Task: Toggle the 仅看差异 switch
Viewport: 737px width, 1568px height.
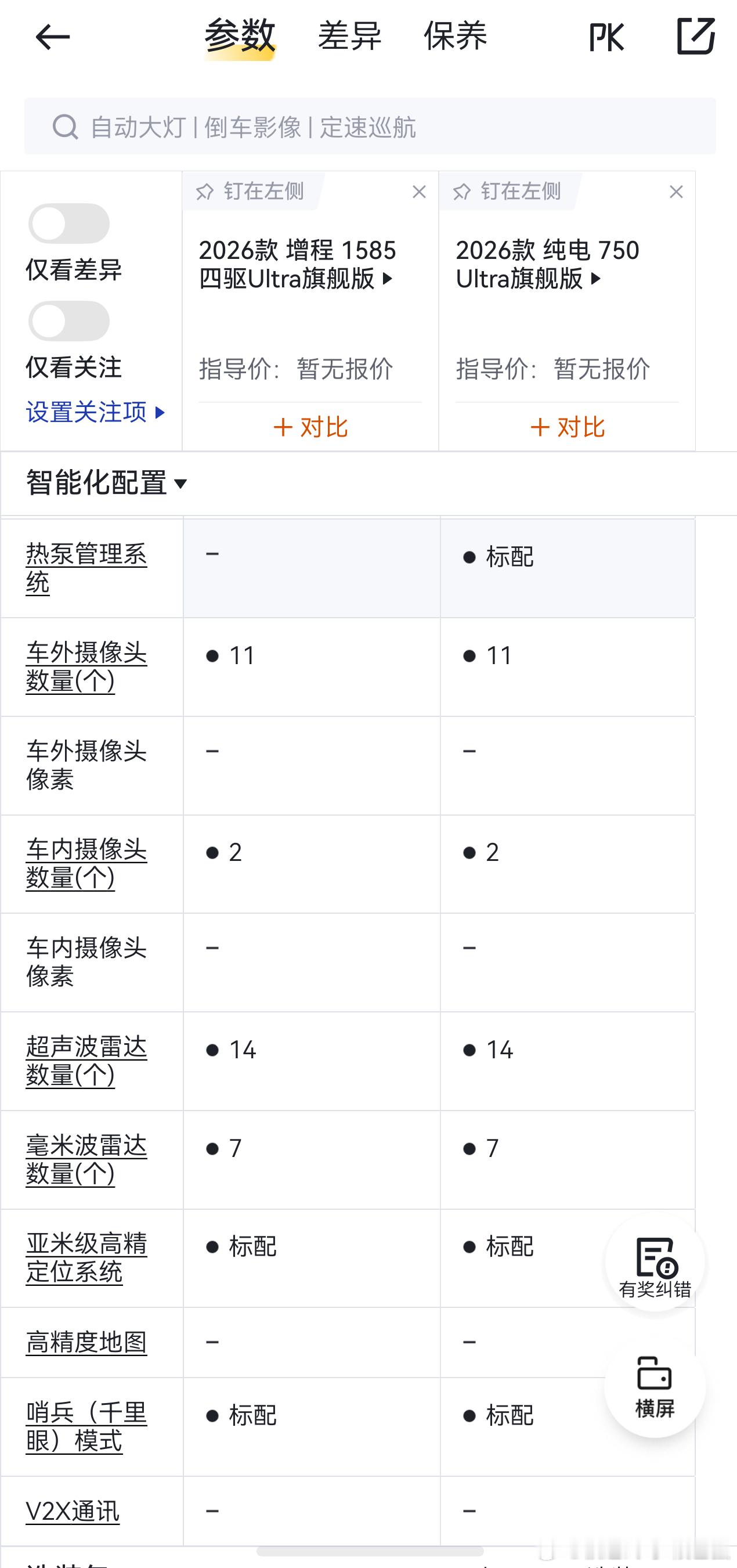Action: coord(69,224)
